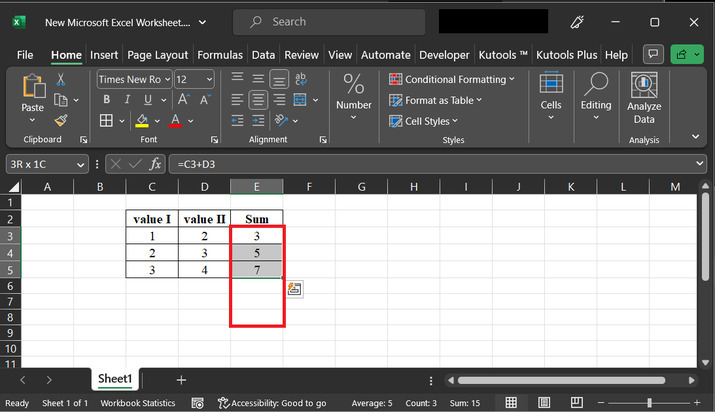
Task: Switch to the Formulas tab
Action: coord(220,55)
